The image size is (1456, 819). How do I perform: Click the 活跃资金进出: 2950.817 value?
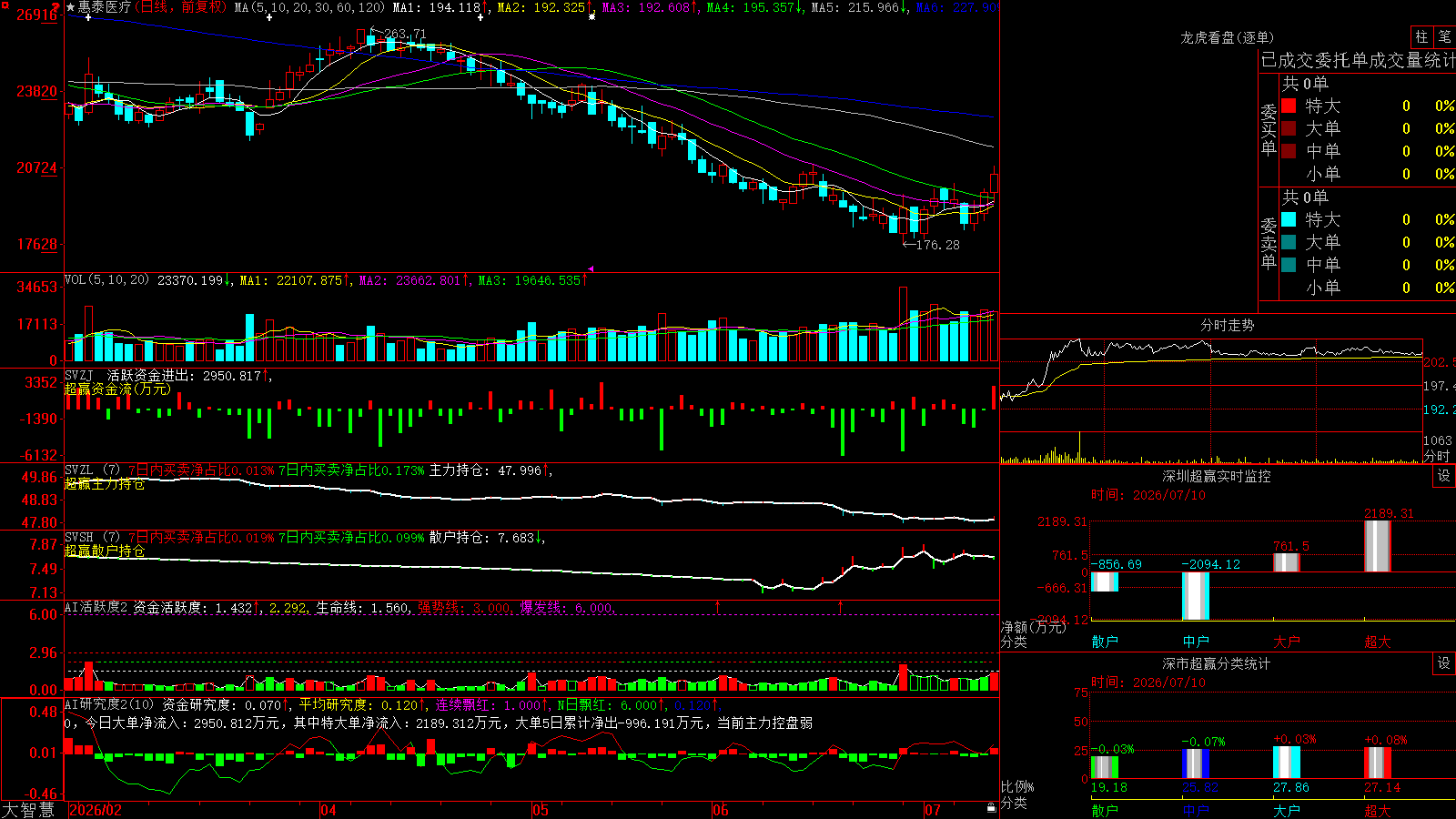pos(185,376)
